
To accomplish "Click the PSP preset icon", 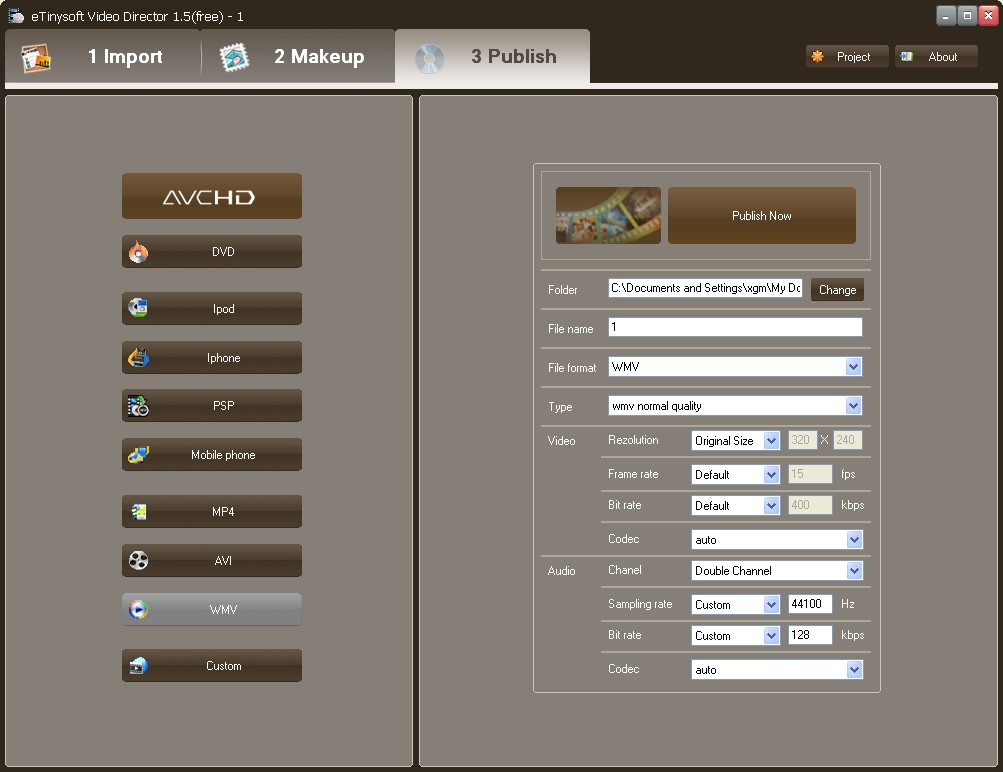I will [138, 406].
